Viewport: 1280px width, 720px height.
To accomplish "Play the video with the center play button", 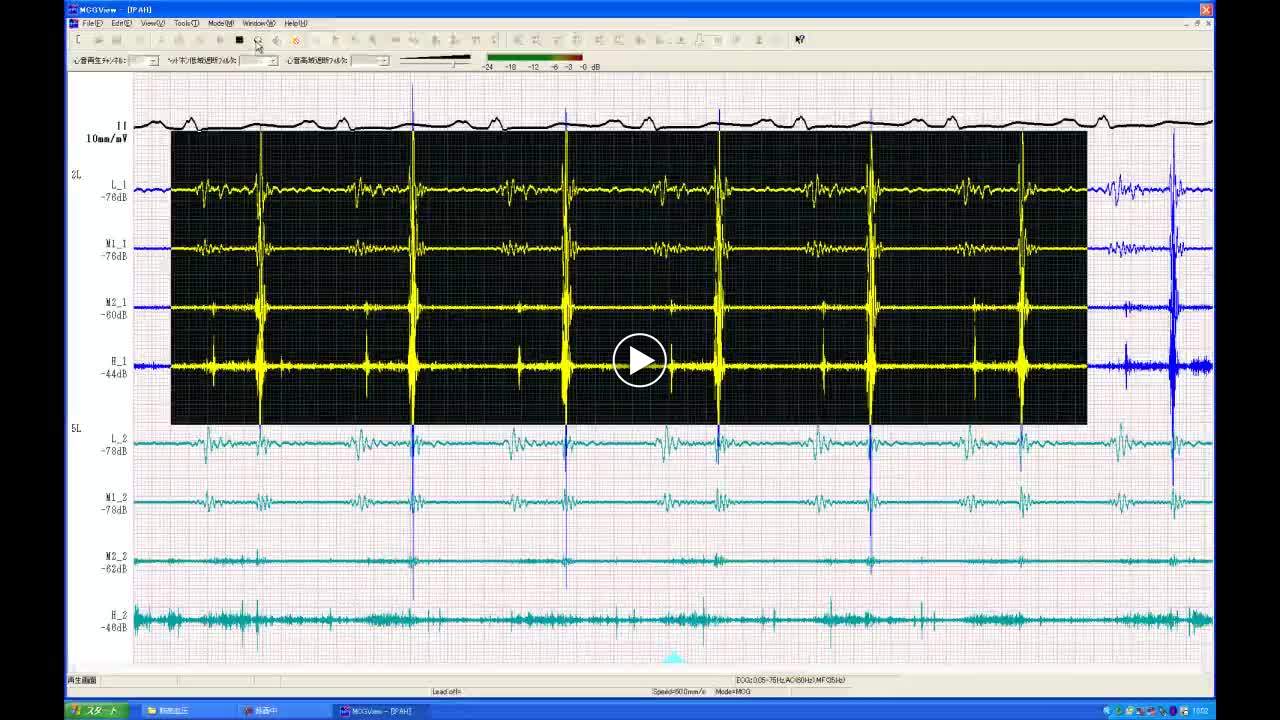I will (x=639, y=360).
